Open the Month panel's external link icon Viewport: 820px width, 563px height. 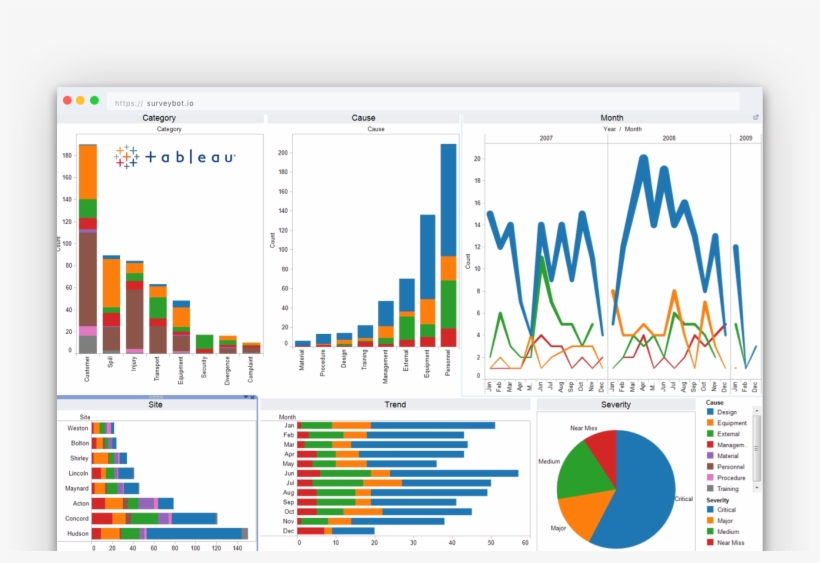(x=755, y=118)
